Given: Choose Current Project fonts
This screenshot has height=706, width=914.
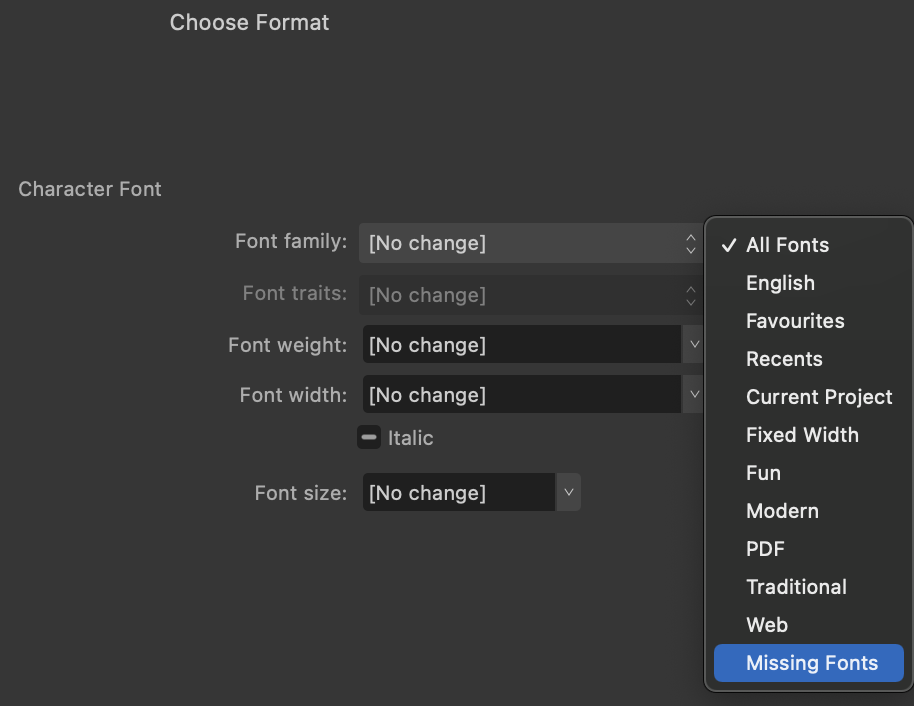Looking at the screenshot, I should pos(819,397).
